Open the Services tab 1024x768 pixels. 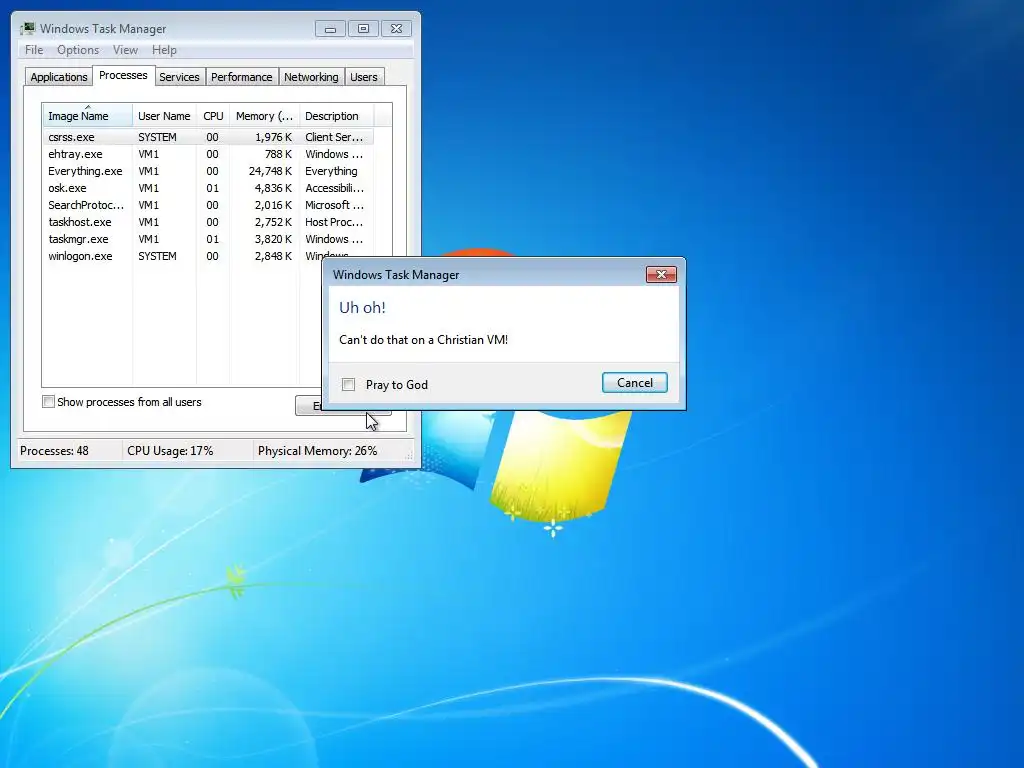point(179,77)
